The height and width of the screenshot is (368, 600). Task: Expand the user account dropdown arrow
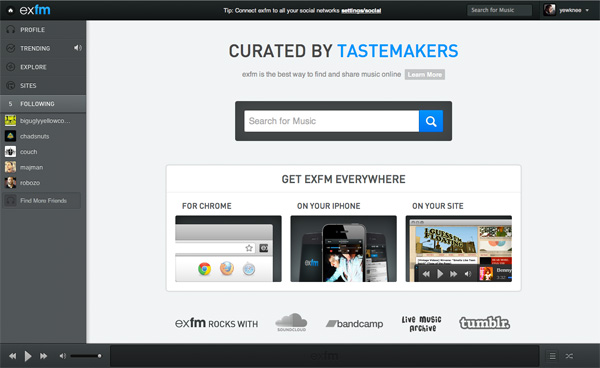tap(587, 10)
